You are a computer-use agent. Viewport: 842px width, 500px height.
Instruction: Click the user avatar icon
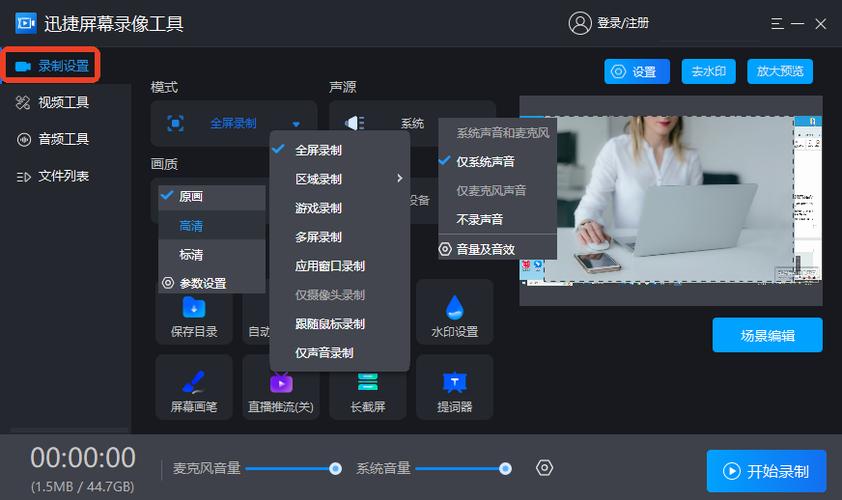pyautogui.click(x=580, y=23)
